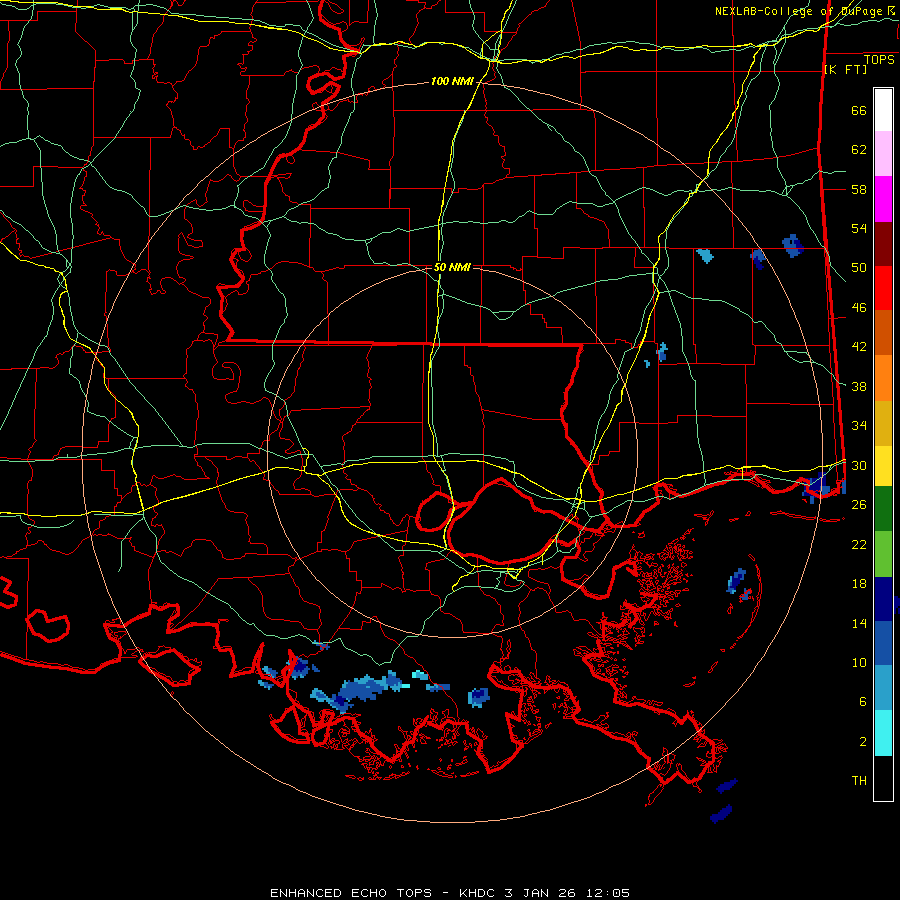Click the legend value 26
This screenshot has width=900, height=900.
click(859, 505)
